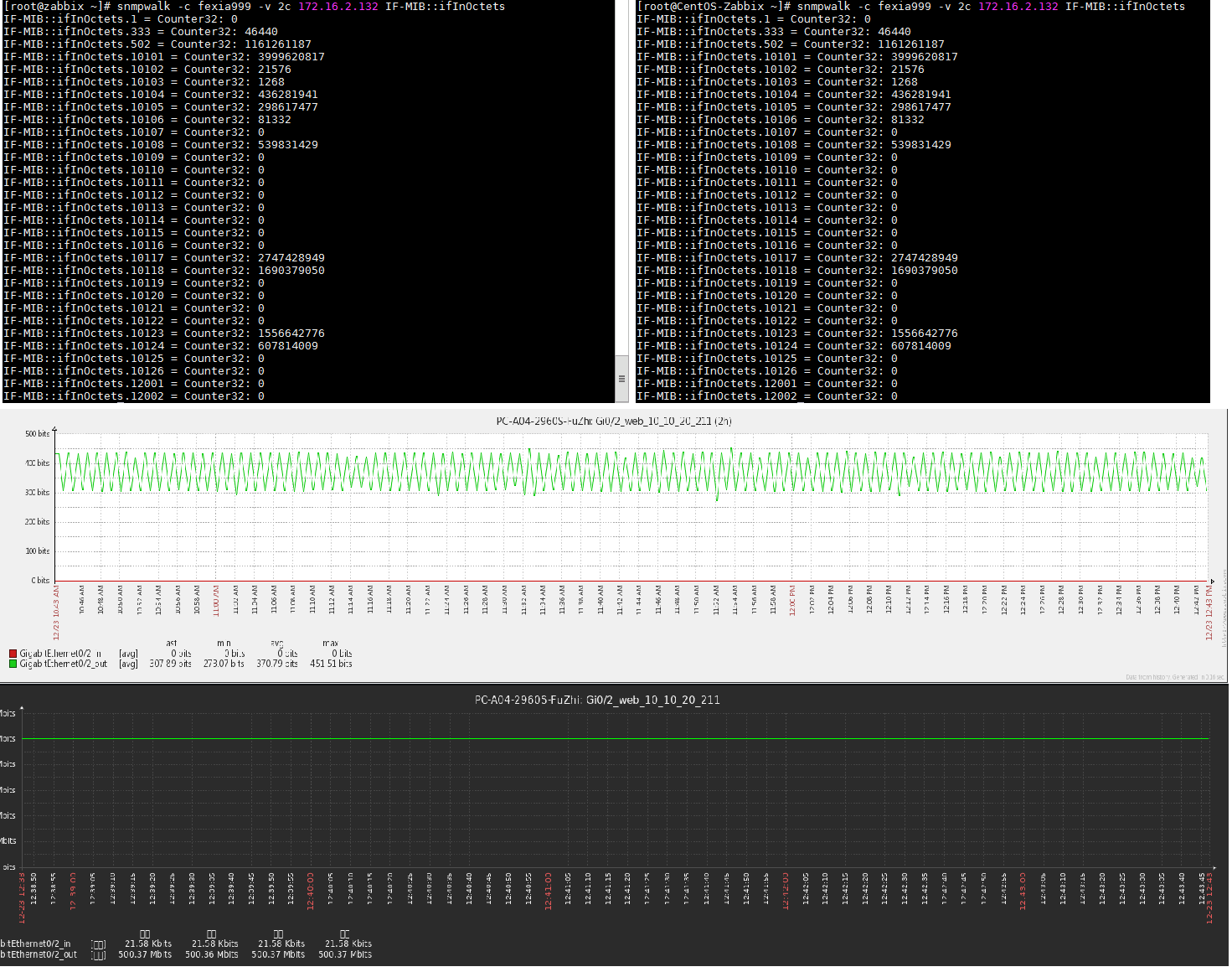Click the 500.37 Mbits value in dark graph legend
This screenshot has width=1232, height=972.
pos(147,954)
